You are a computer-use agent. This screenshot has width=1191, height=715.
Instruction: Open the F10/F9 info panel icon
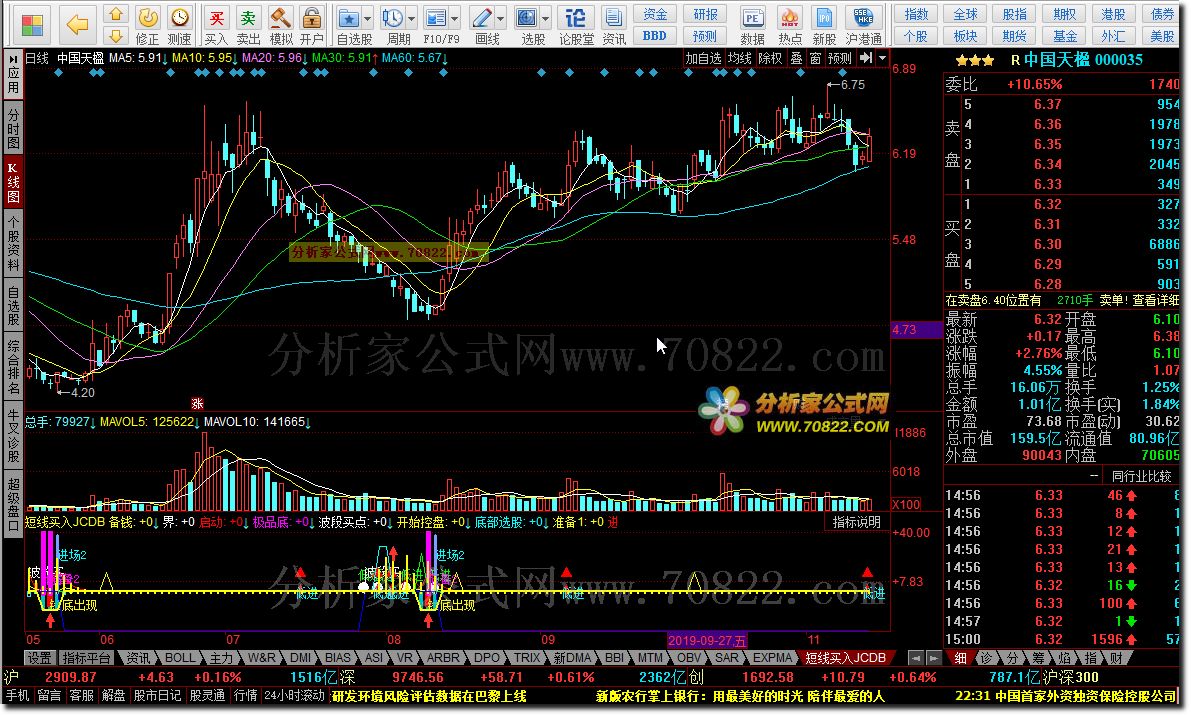point(437,18)
